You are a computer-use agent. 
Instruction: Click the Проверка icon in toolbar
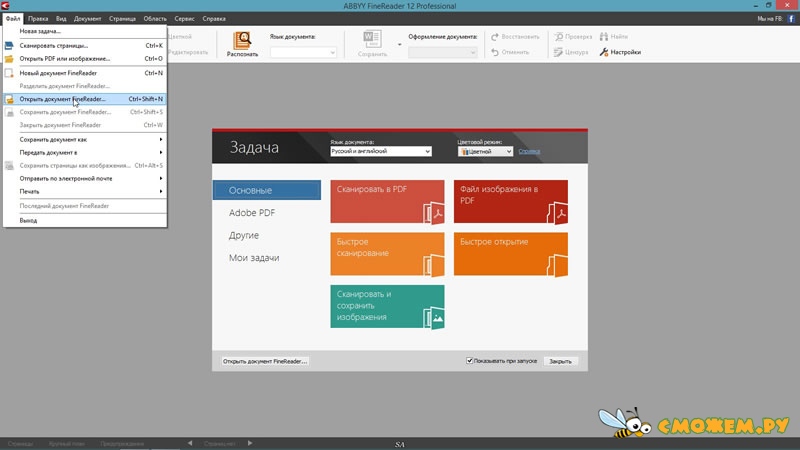559,37
